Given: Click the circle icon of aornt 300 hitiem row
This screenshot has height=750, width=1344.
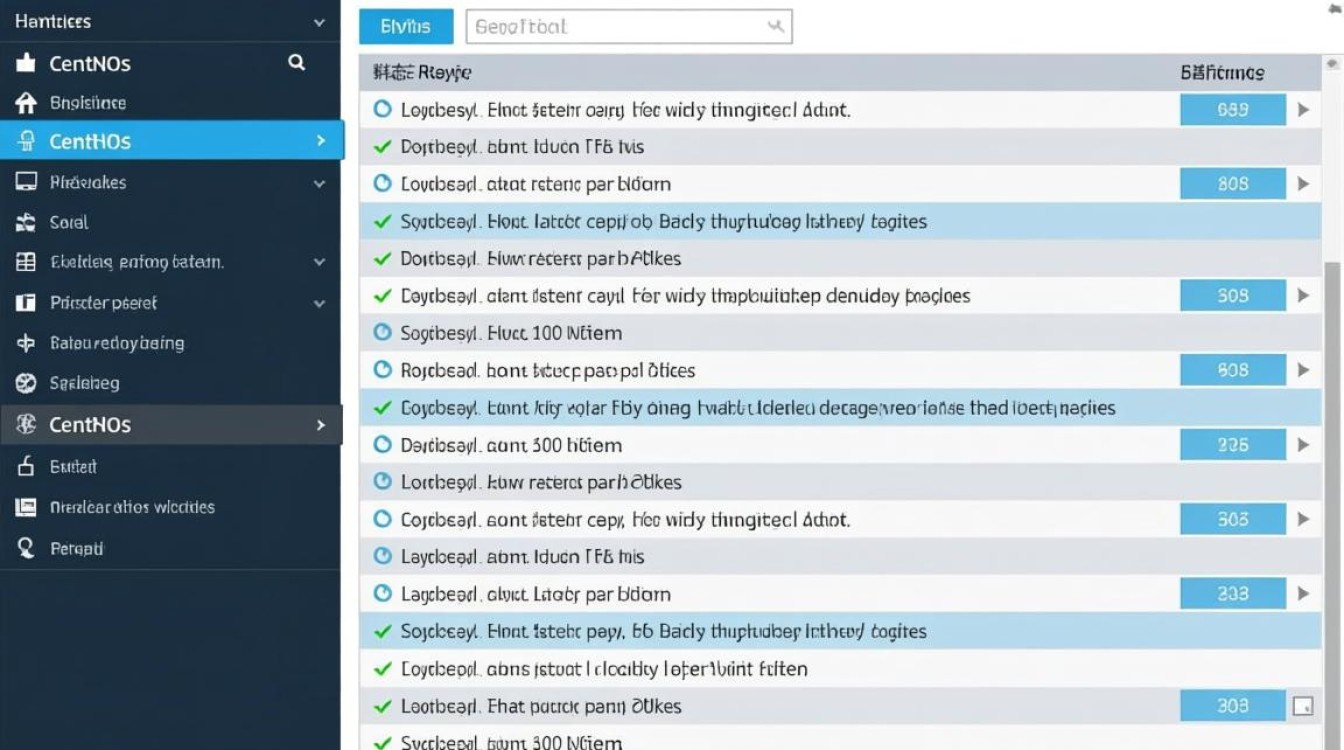Looking at the screenshot, I should [x=382, y=445].
